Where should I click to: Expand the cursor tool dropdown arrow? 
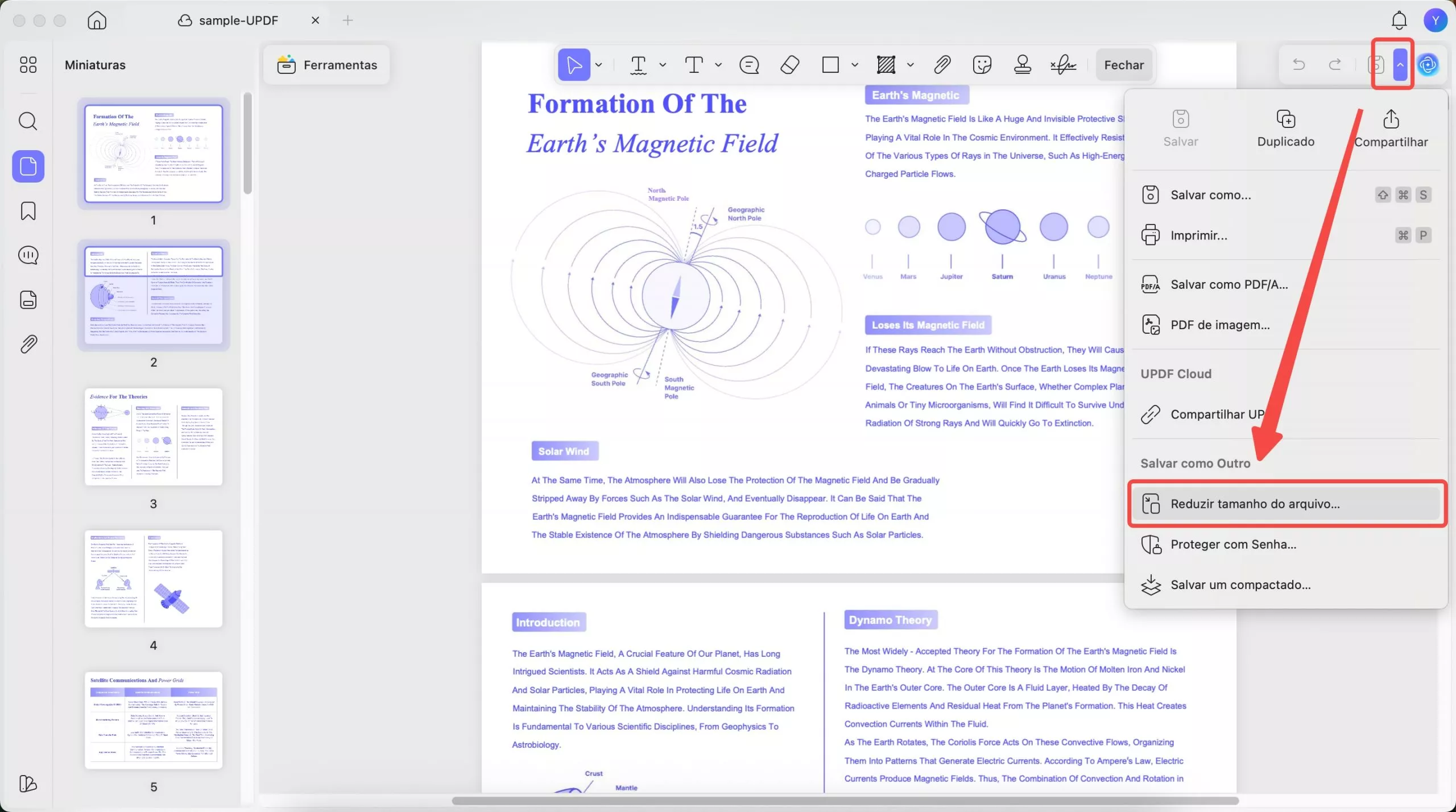(x=598, y=65)
